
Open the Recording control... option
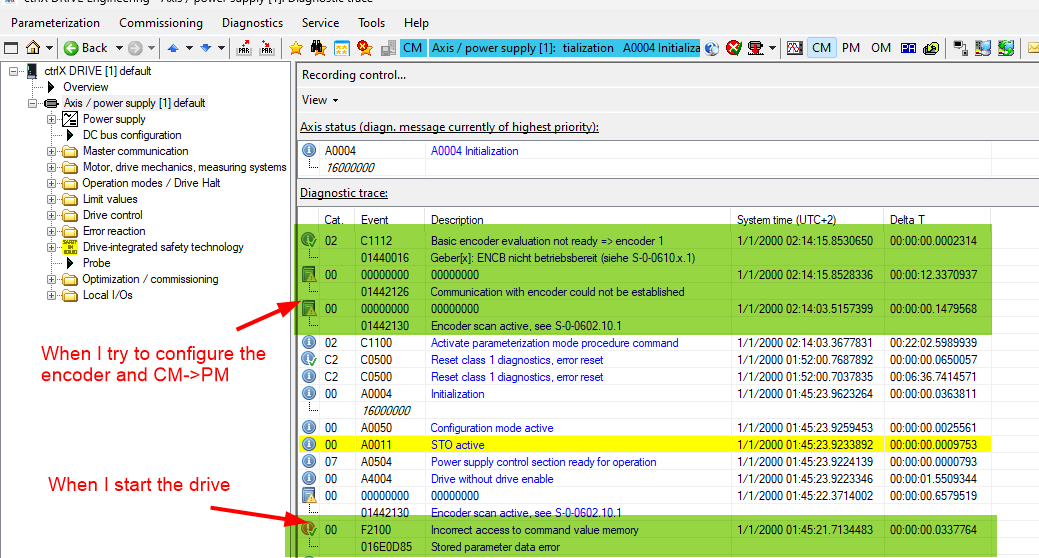(354, 75)
